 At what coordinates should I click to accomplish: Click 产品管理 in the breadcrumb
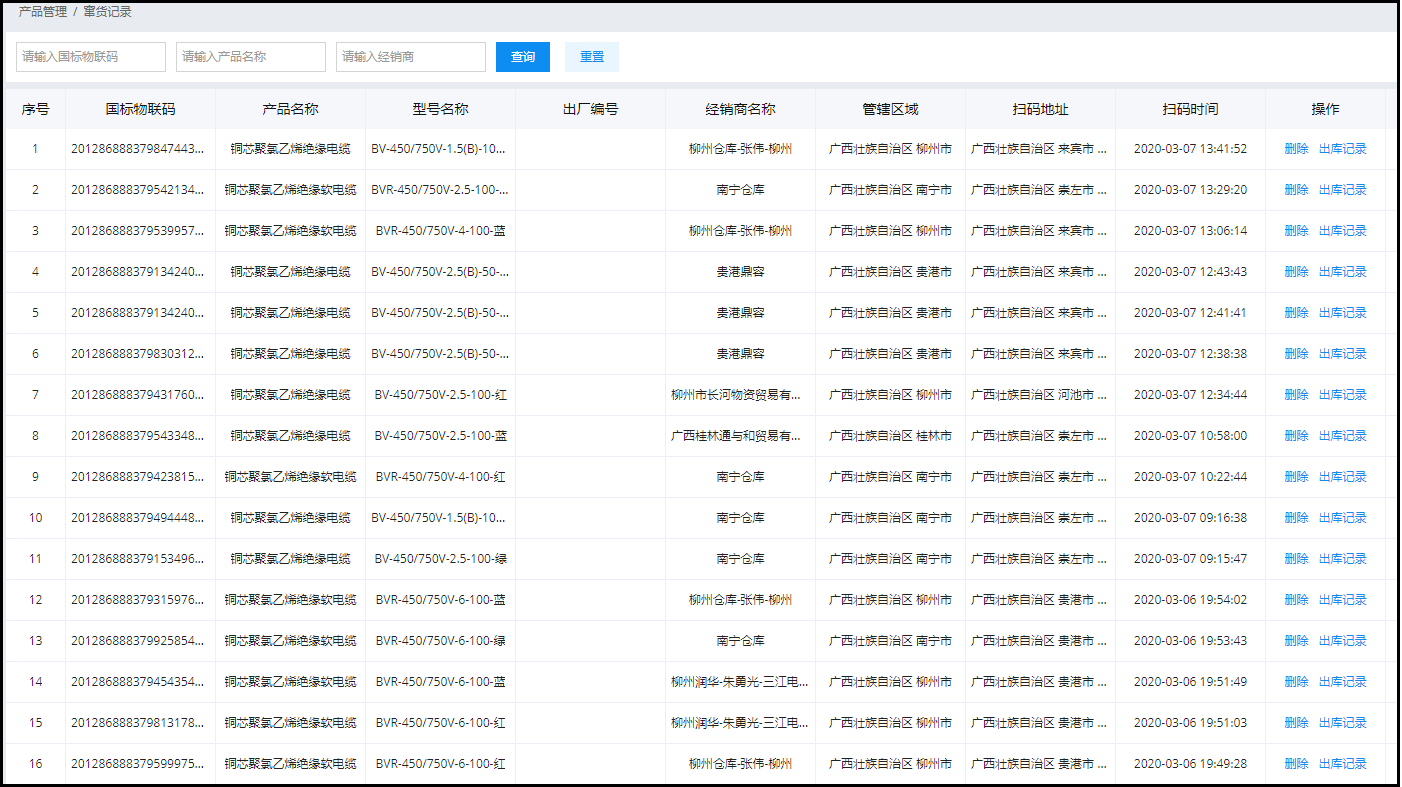tap(43, 12)
